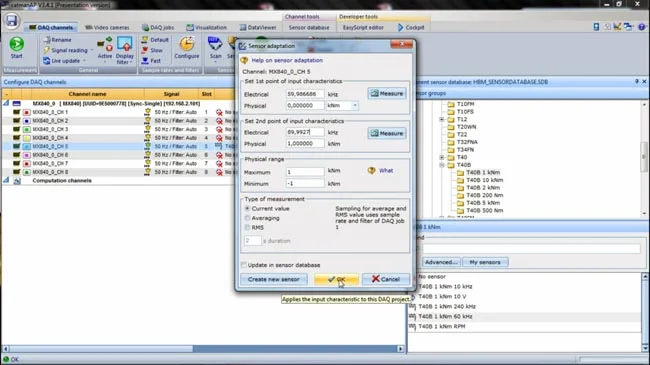
Task: Click the Display filter icon
Action: coord(124,44)
